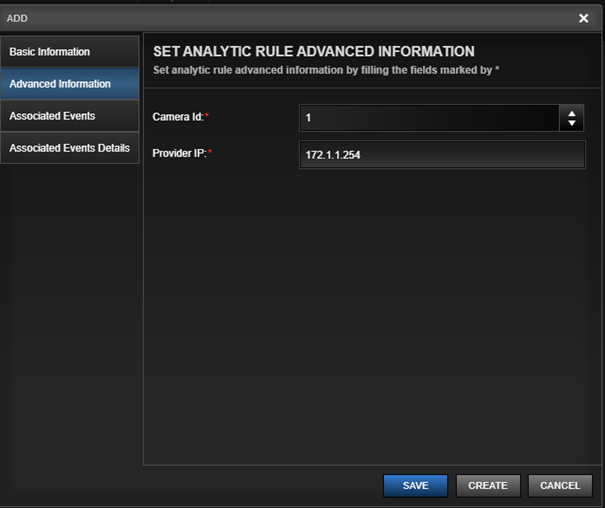The height and width of the screenshot is (508, 605).
Task: Click inside the Camera Id field
Action: 429,118
